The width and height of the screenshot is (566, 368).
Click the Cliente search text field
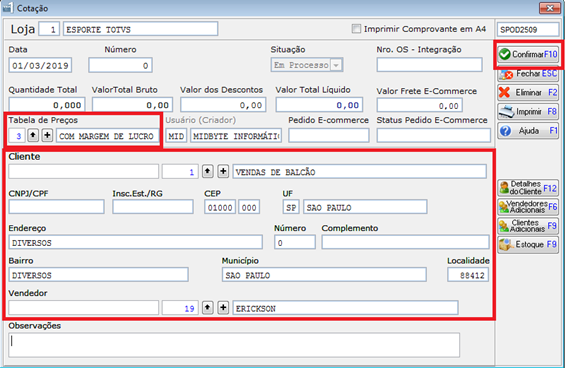[84, 172]
